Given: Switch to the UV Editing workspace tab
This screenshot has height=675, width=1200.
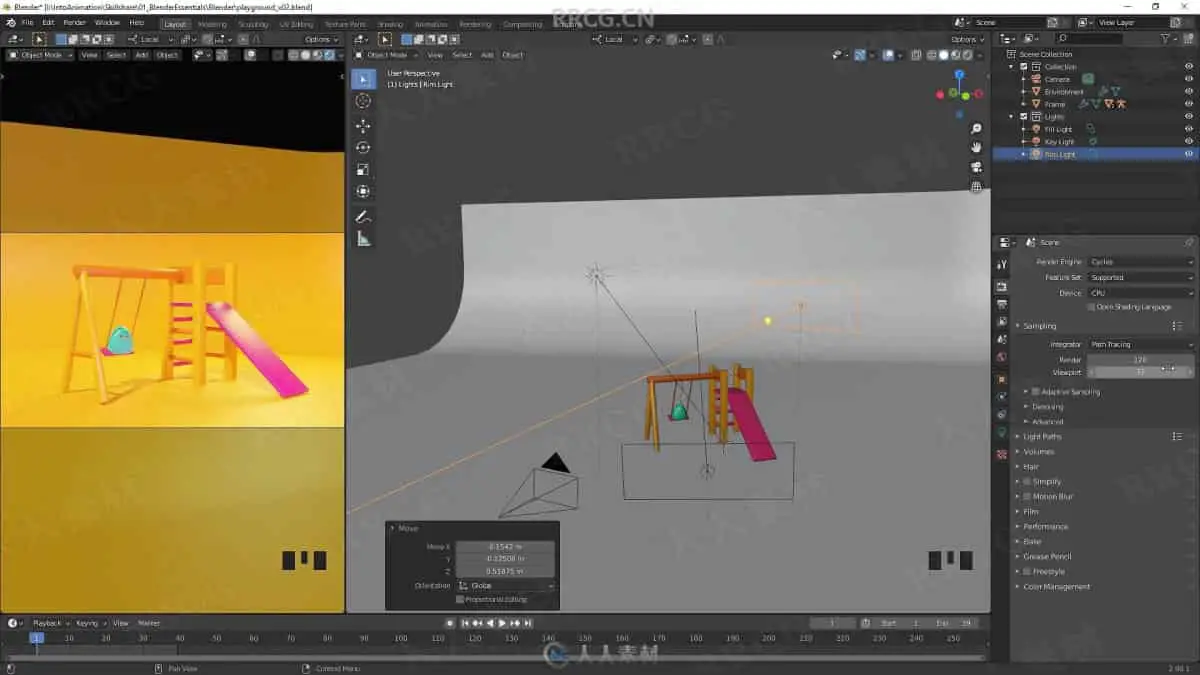Looking at the screenshot, I should (296, 24).
